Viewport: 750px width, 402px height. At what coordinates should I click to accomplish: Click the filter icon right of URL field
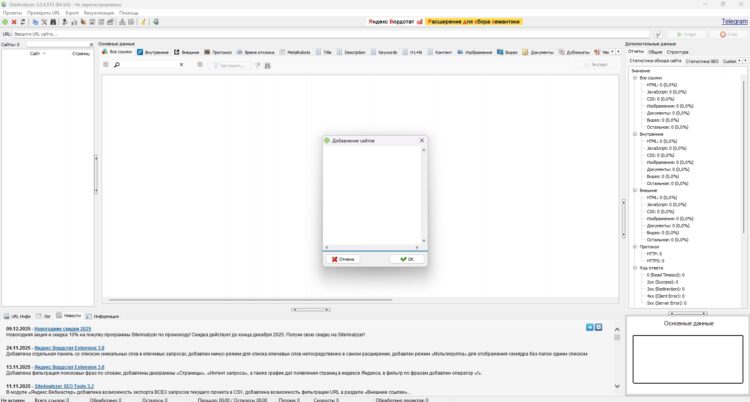tap(658, 34)
